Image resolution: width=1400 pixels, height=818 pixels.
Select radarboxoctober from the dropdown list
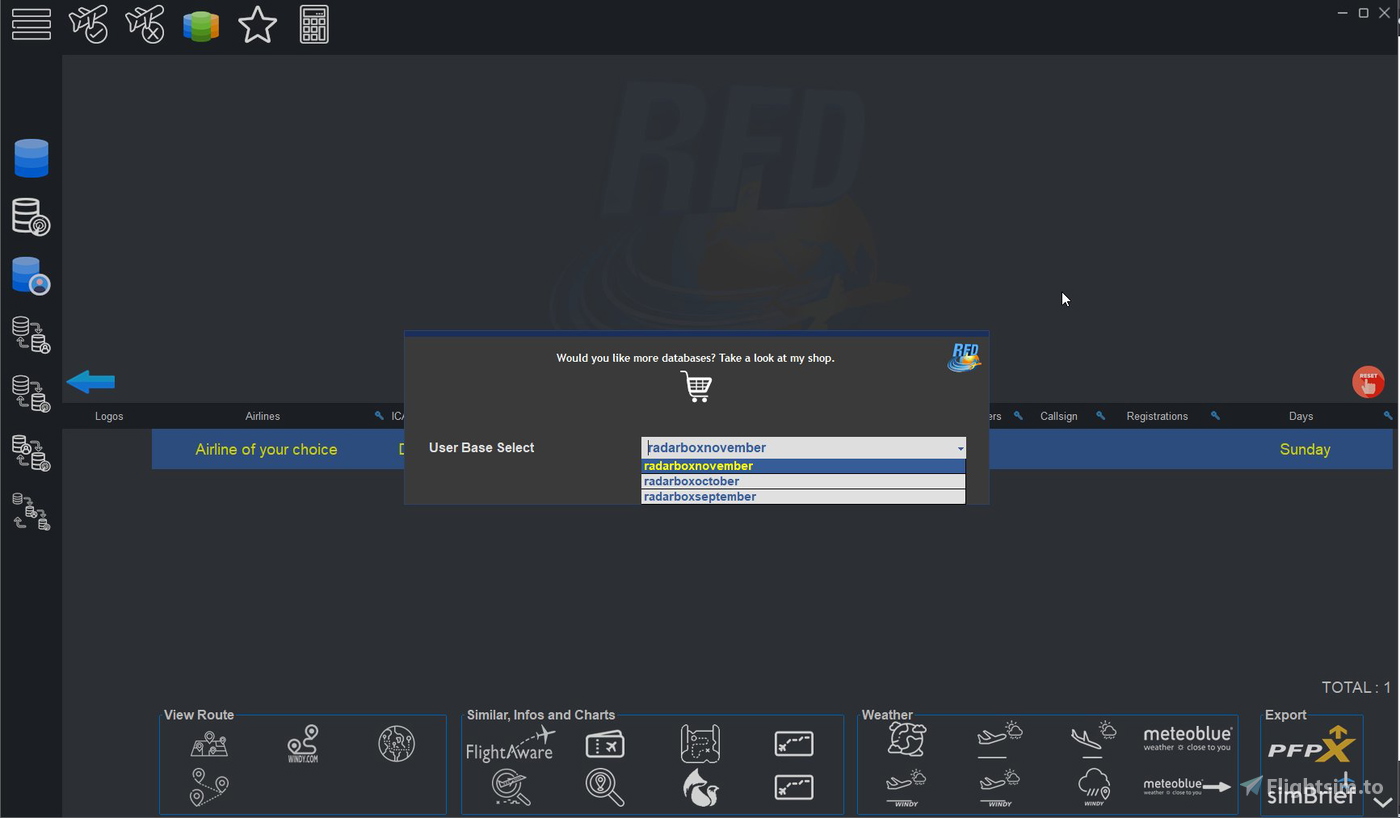click(x=691, y=481)
